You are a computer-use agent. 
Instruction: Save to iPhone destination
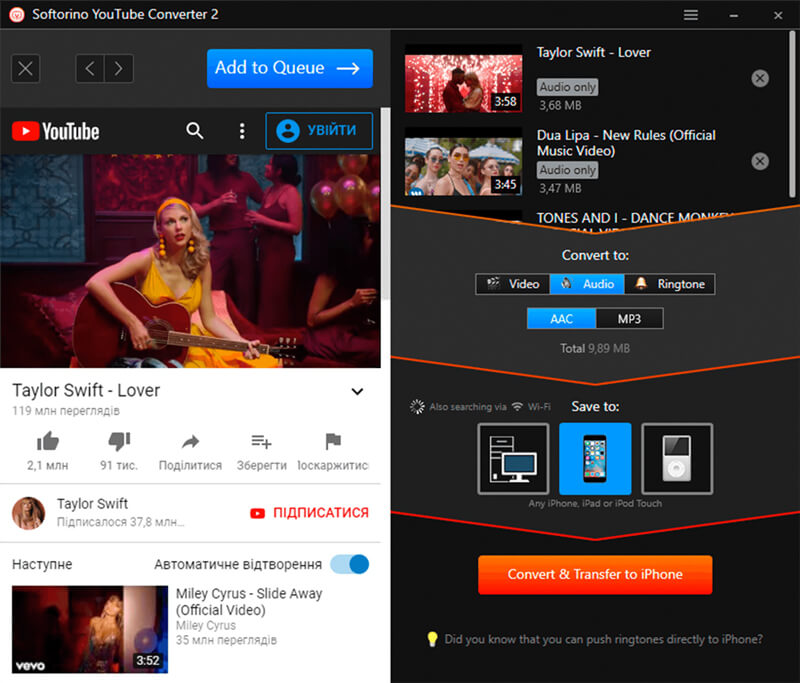(595, 459)
